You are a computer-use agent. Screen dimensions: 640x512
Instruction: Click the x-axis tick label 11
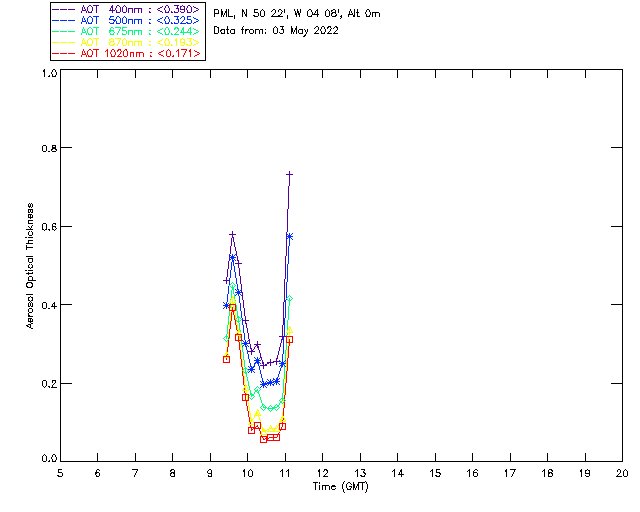pyautogui.click(x=285, y=473)
